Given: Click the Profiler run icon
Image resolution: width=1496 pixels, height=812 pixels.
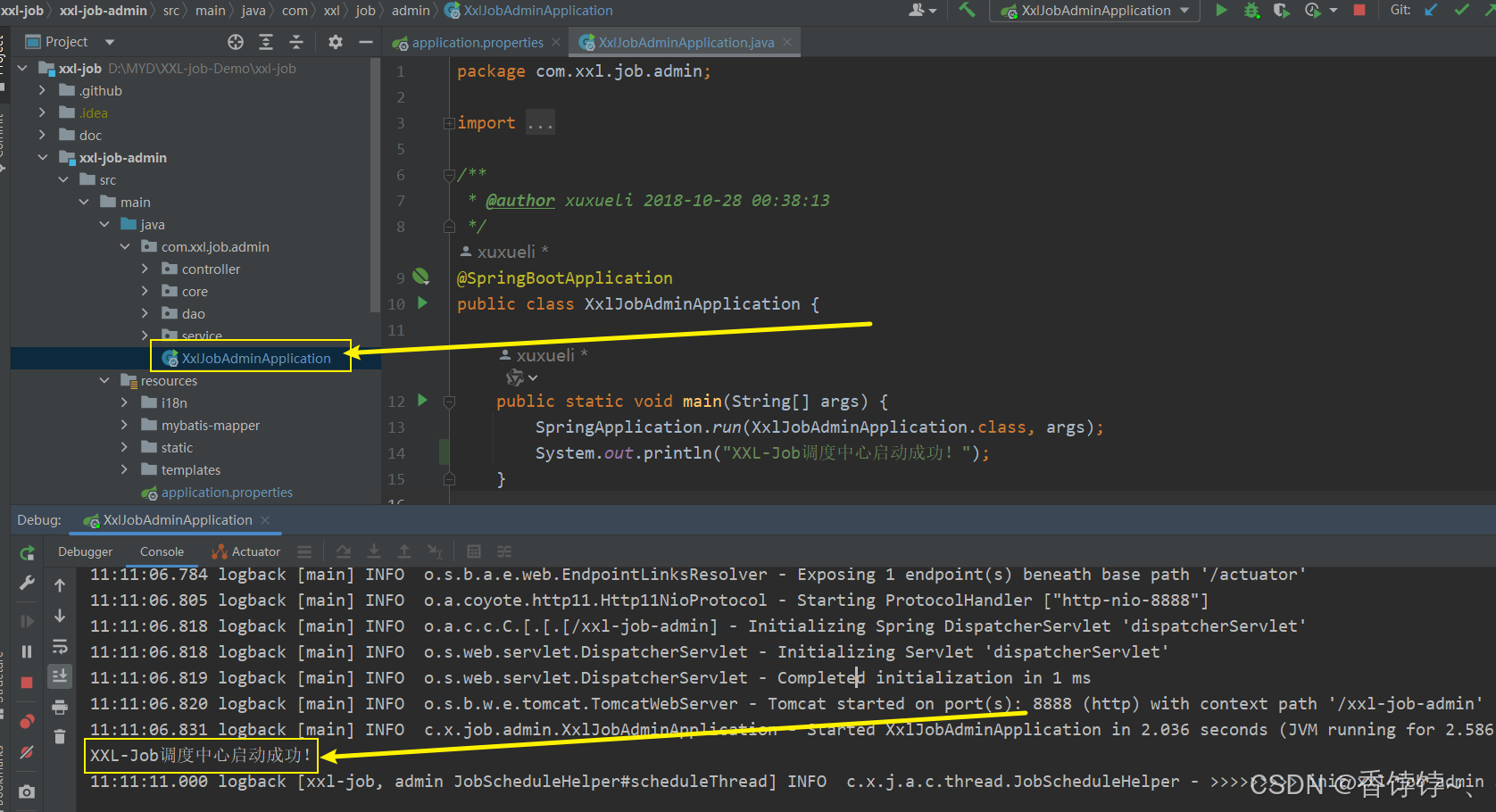Looking at the screenshot, I should (1313, 10).
